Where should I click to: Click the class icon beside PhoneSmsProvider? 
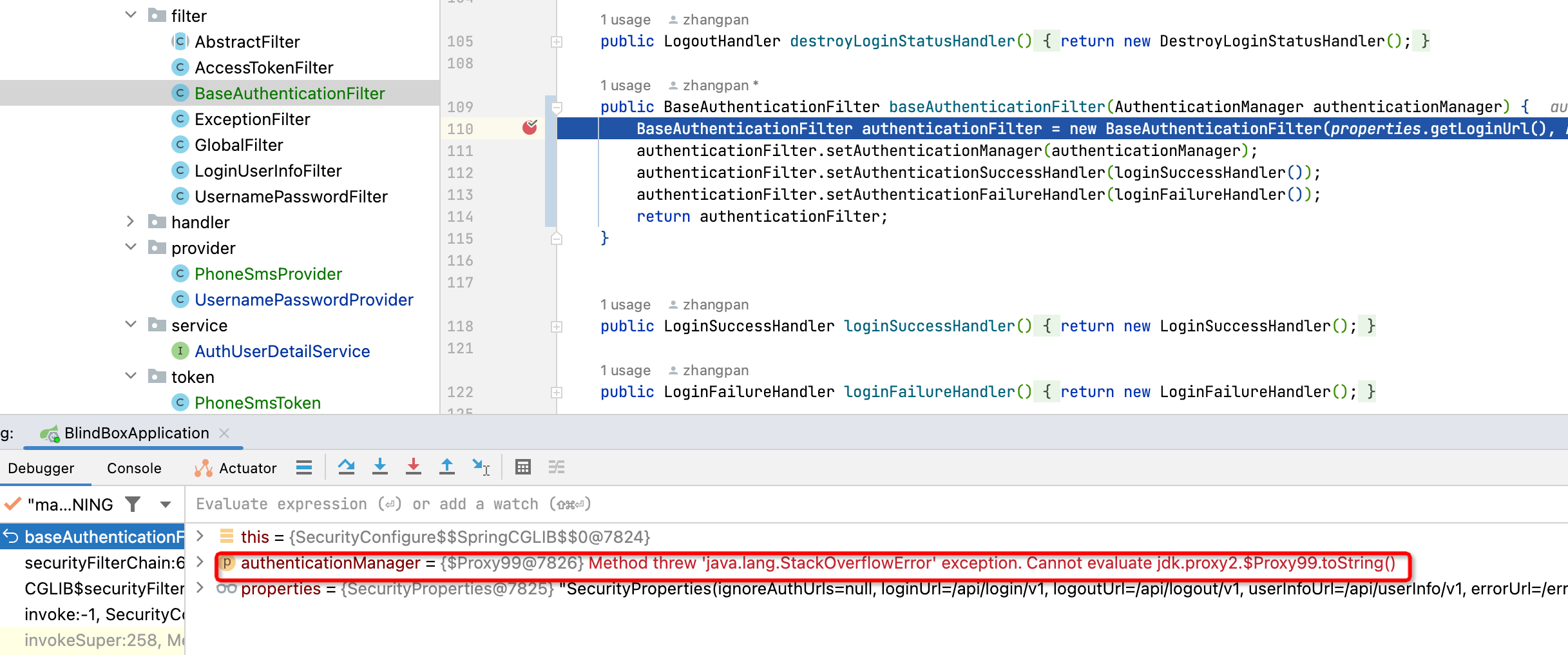[179, 273]
